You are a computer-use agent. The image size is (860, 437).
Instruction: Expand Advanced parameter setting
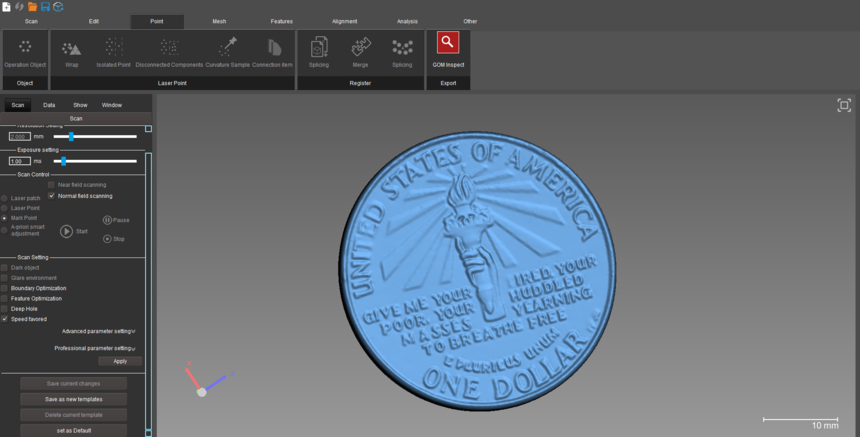coord(98,331)
